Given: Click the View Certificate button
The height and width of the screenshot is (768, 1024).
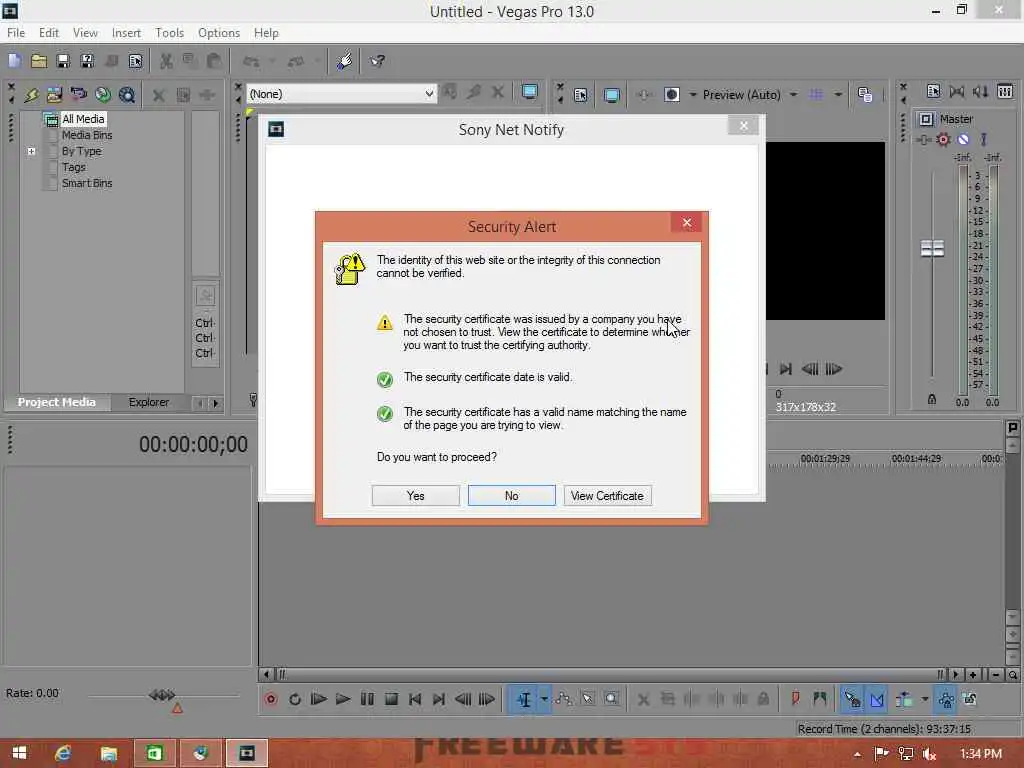Looking at the screenshot, I should pyautogui.click(x=607, y=496).
